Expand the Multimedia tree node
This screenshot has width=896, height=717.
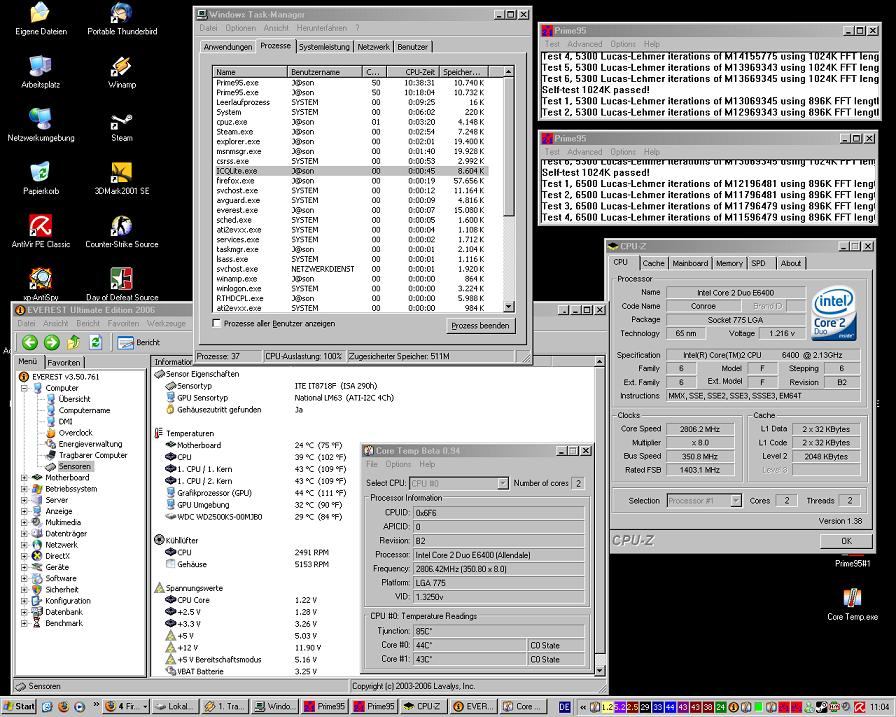(24, 522)
